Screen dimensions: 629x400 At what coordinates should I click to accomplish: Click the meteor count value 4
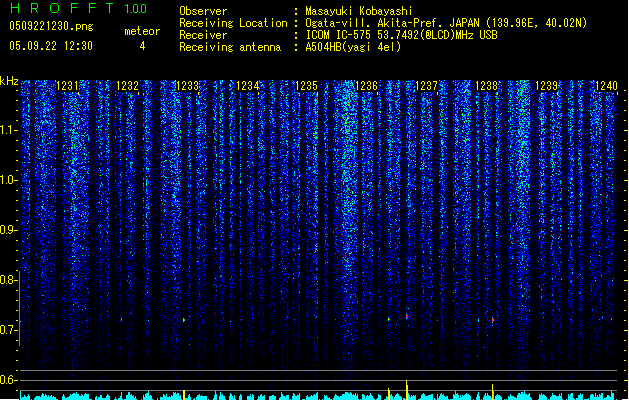coord(142,46)
